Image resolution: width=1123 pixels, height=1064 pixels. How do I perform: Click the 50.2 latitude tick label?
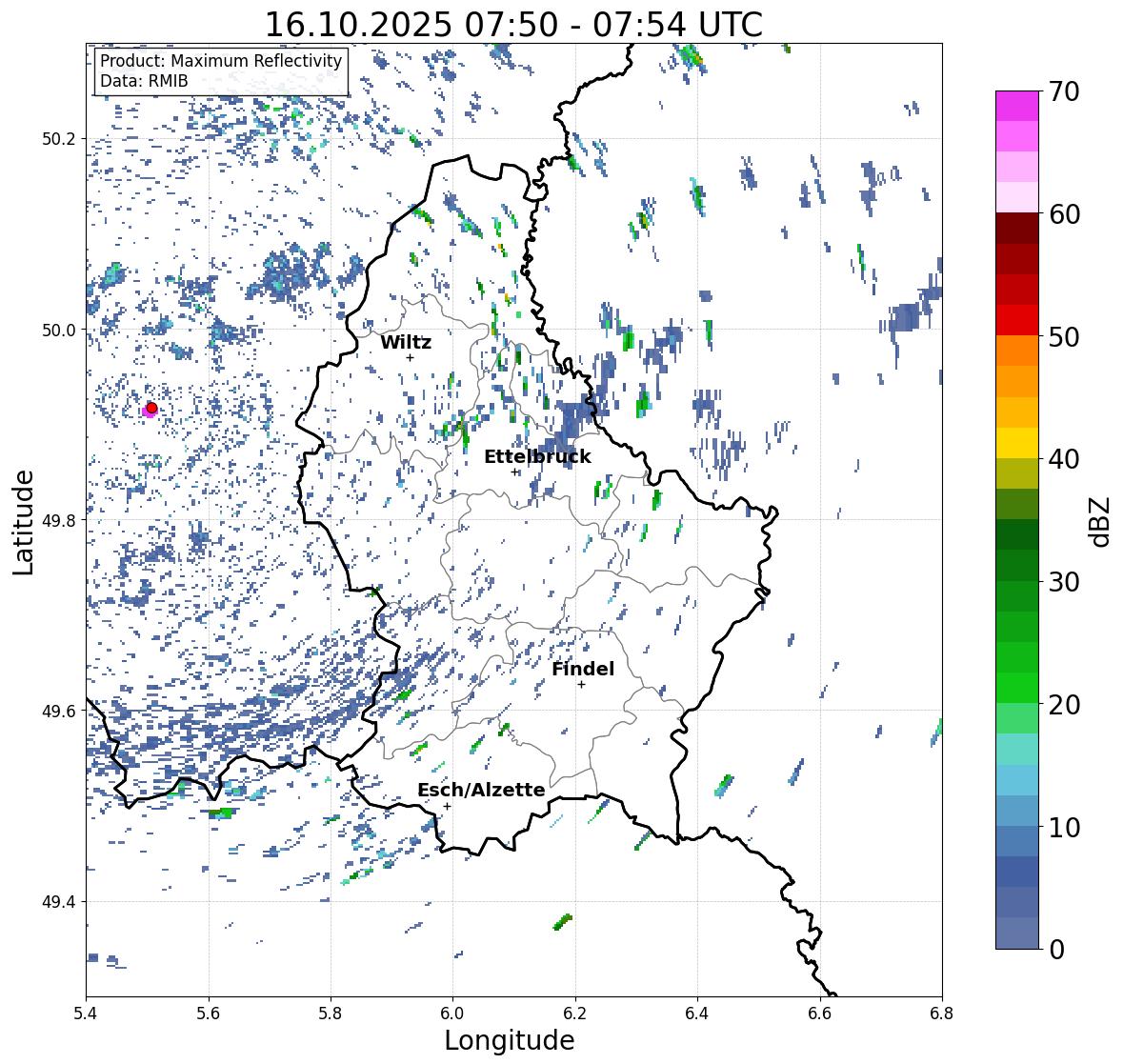coord(59,139)
